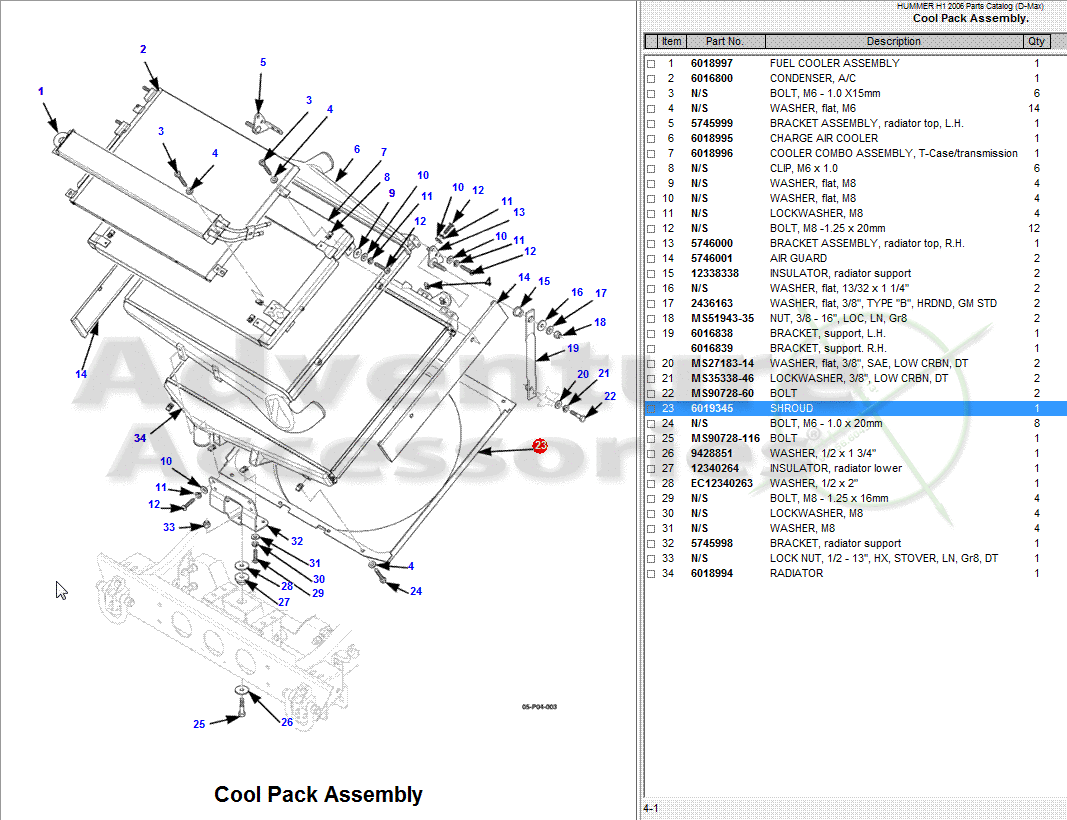Click the Qty column header
This screenshot has width=1067, height=820.
tap(1036, 42)
